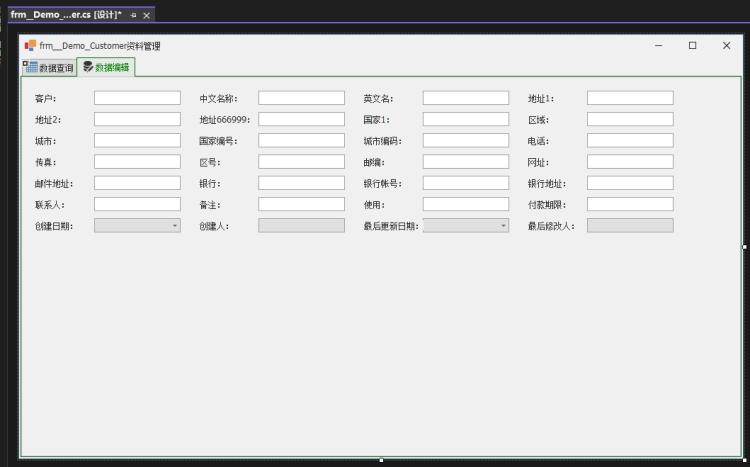Click the 备注 input field

301,204
